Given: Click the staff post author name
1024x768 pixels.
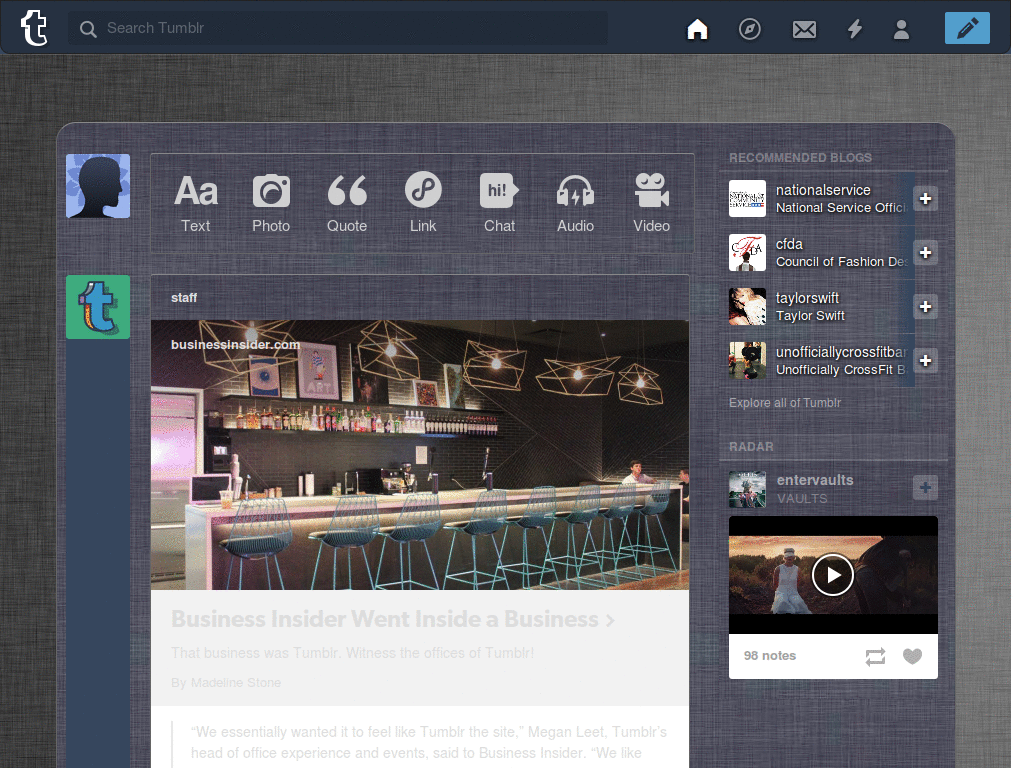Looking at the screenshot, I should (x=184, y=298).
